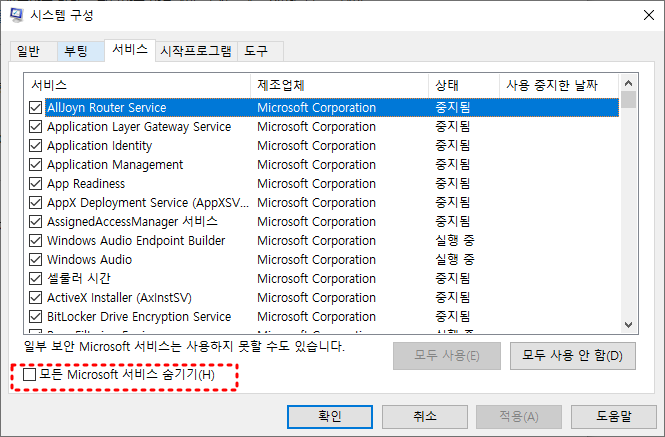Uncheck AppX Deployment Service checkbox
The image size is (665, 437).
point(36,202)
